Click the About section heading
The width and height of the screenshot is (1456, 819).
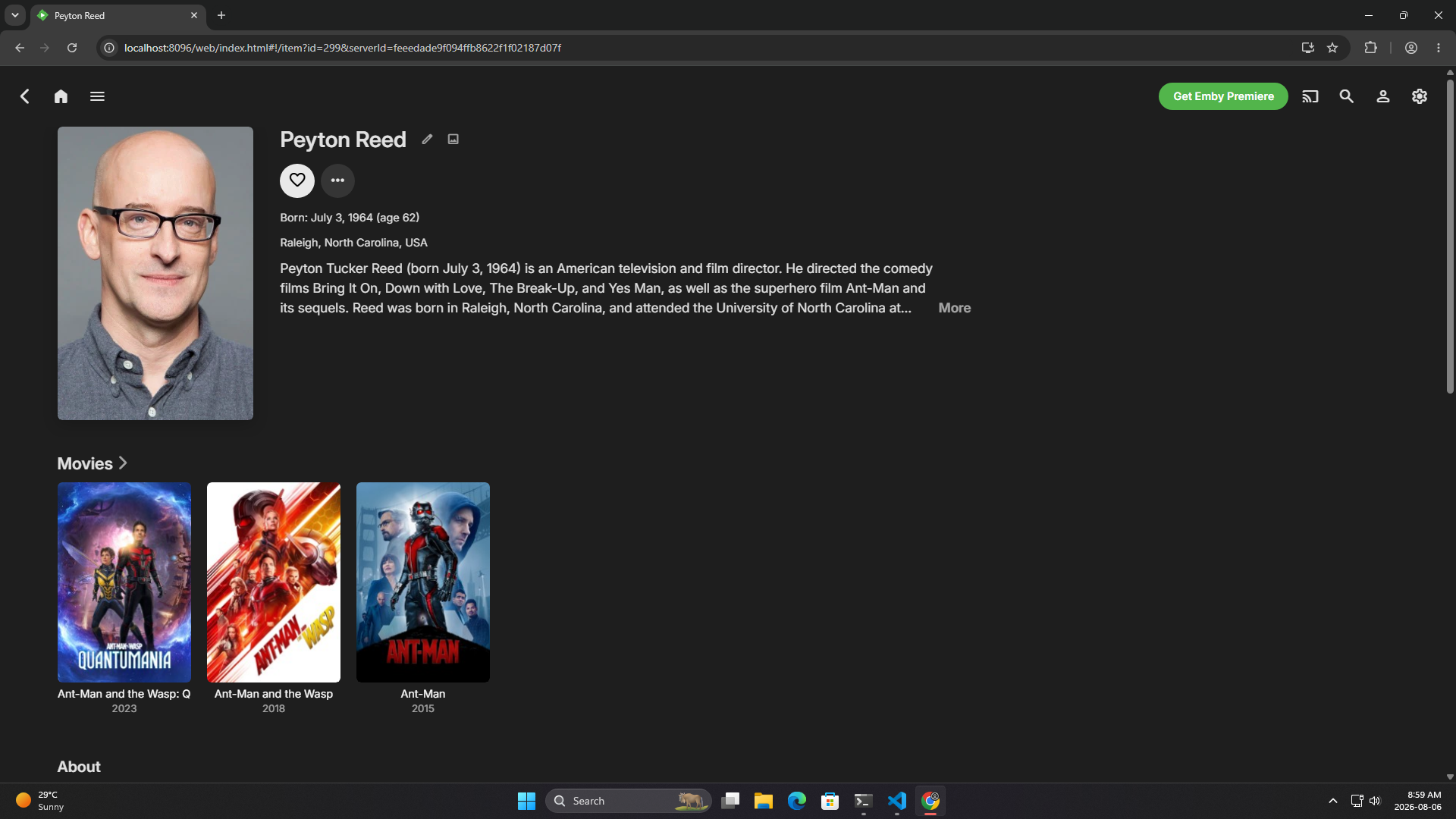79,767
